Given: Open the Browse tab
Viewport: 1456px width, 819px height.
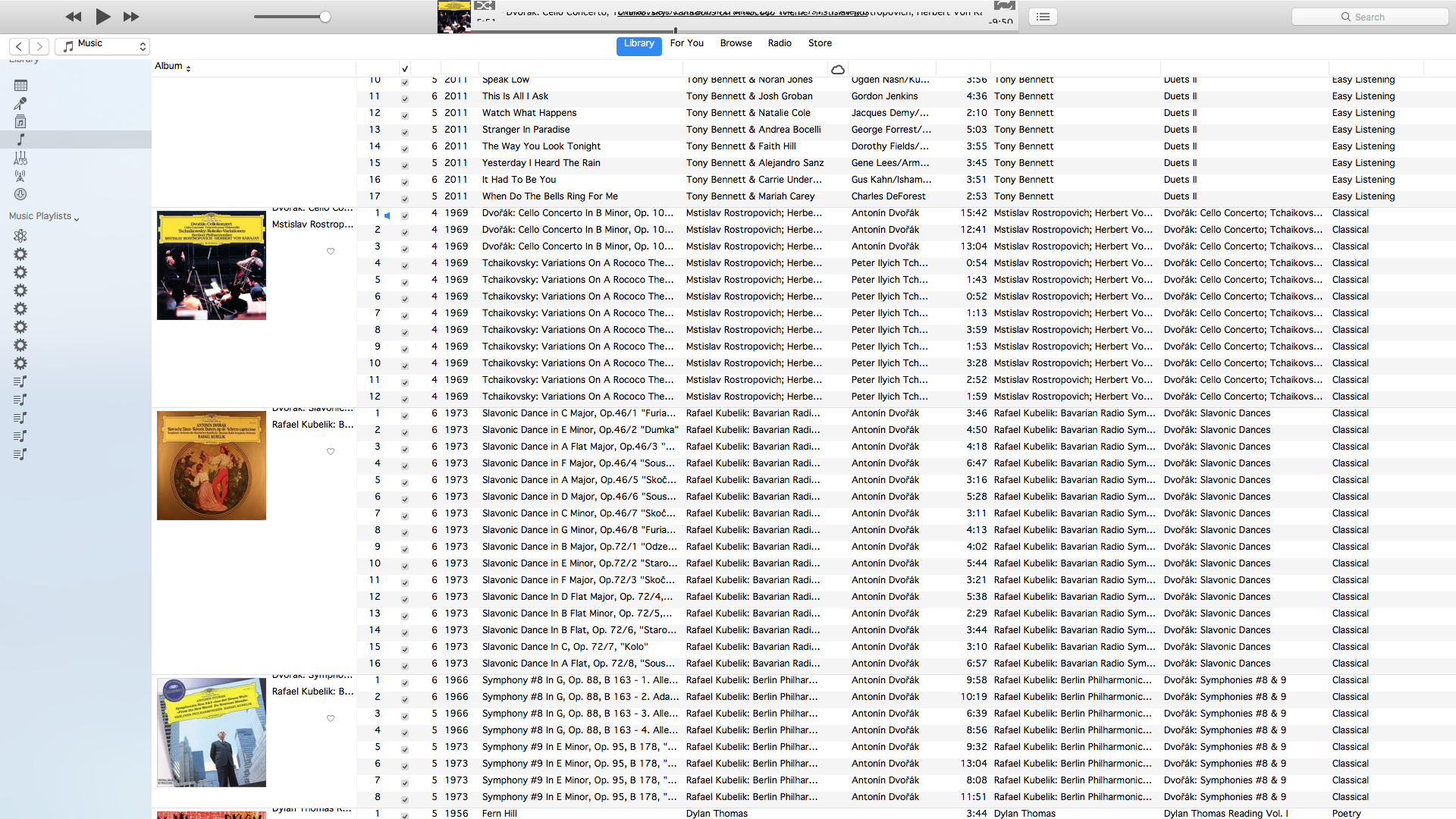Looking at the screenshot, I should coord(736,43).
